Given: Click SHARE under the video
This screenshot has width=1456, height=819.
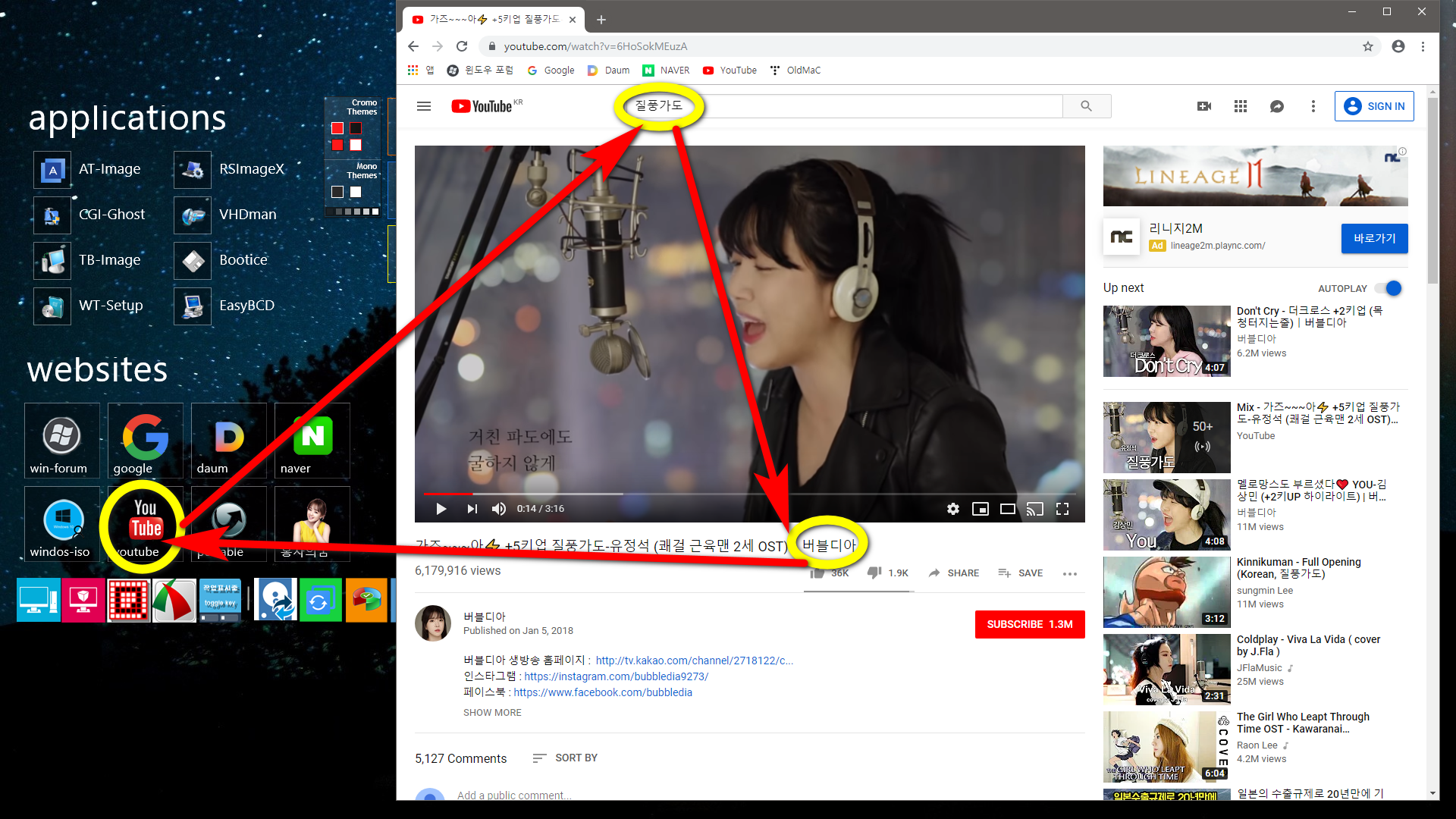Looking at the screenshot, I should (x=954, y=573).
